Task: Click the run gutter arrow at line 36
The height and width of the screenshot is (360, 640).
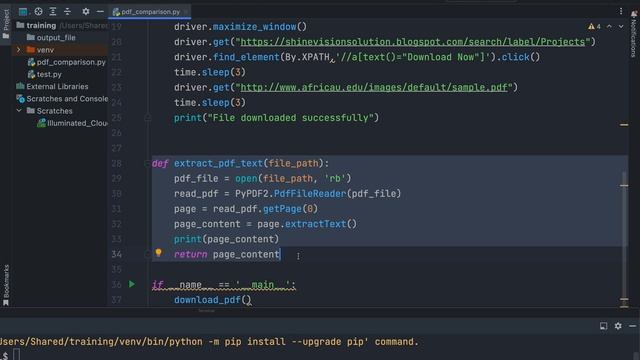Action: pyautogui.click(x=132, y=284)
